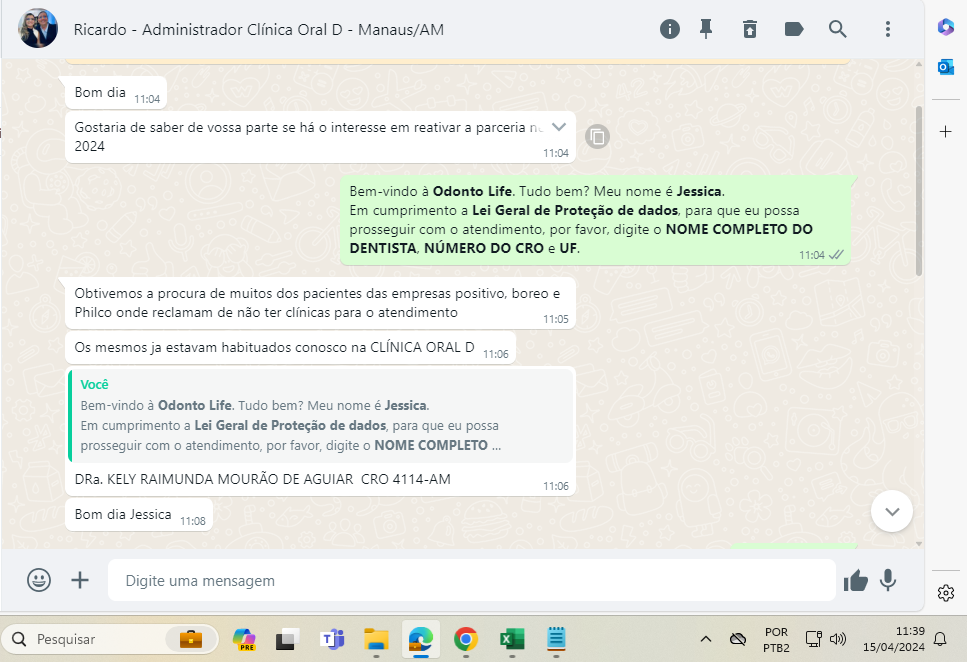The width and height of the screenshot is (967, 662).
Task: Open Google Chrome from taskbar
Action: 466,639
